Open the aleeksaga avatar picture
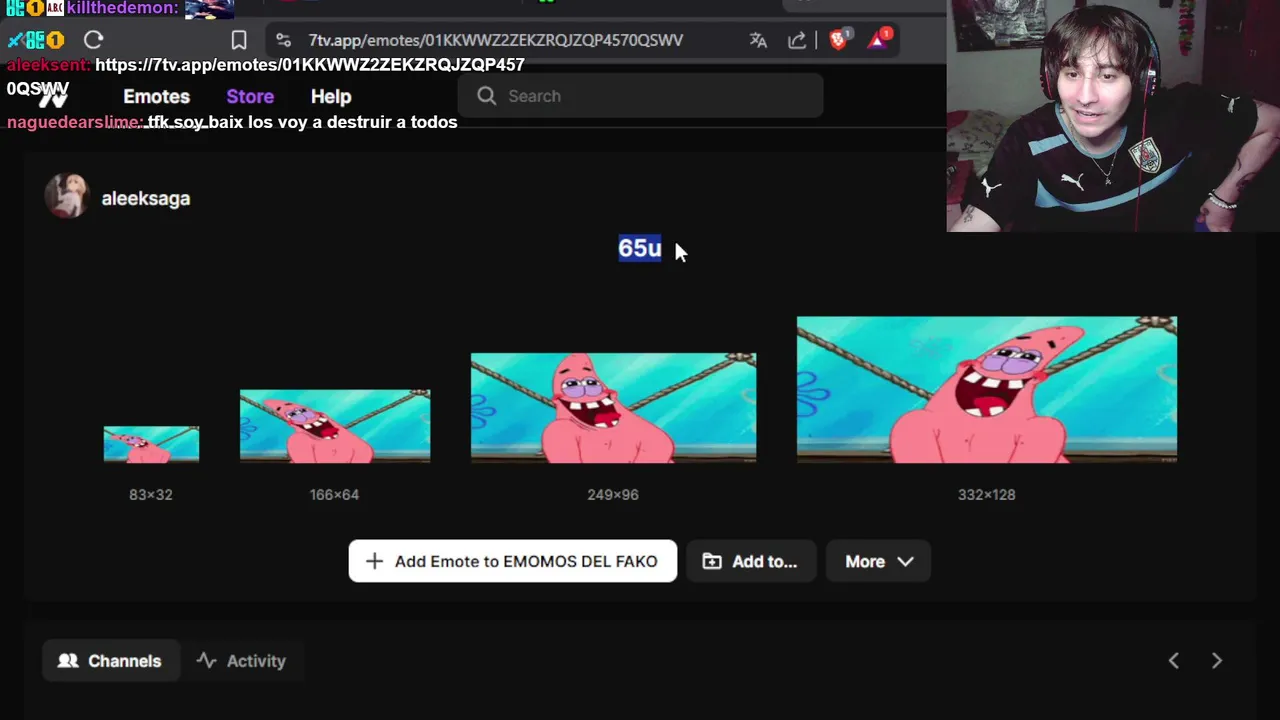This screenshot has width=1280, height=720. (67, 196)
